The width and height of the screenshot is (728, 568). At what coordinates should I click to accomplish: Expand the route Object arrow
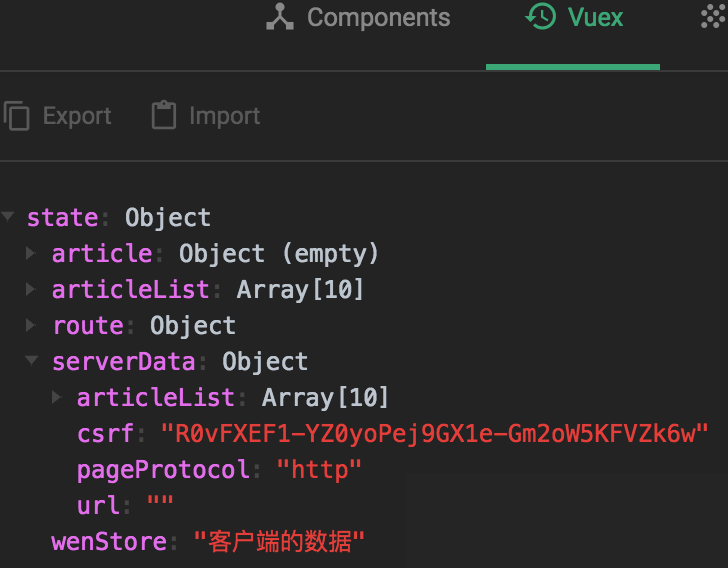[x=32, y=326]
